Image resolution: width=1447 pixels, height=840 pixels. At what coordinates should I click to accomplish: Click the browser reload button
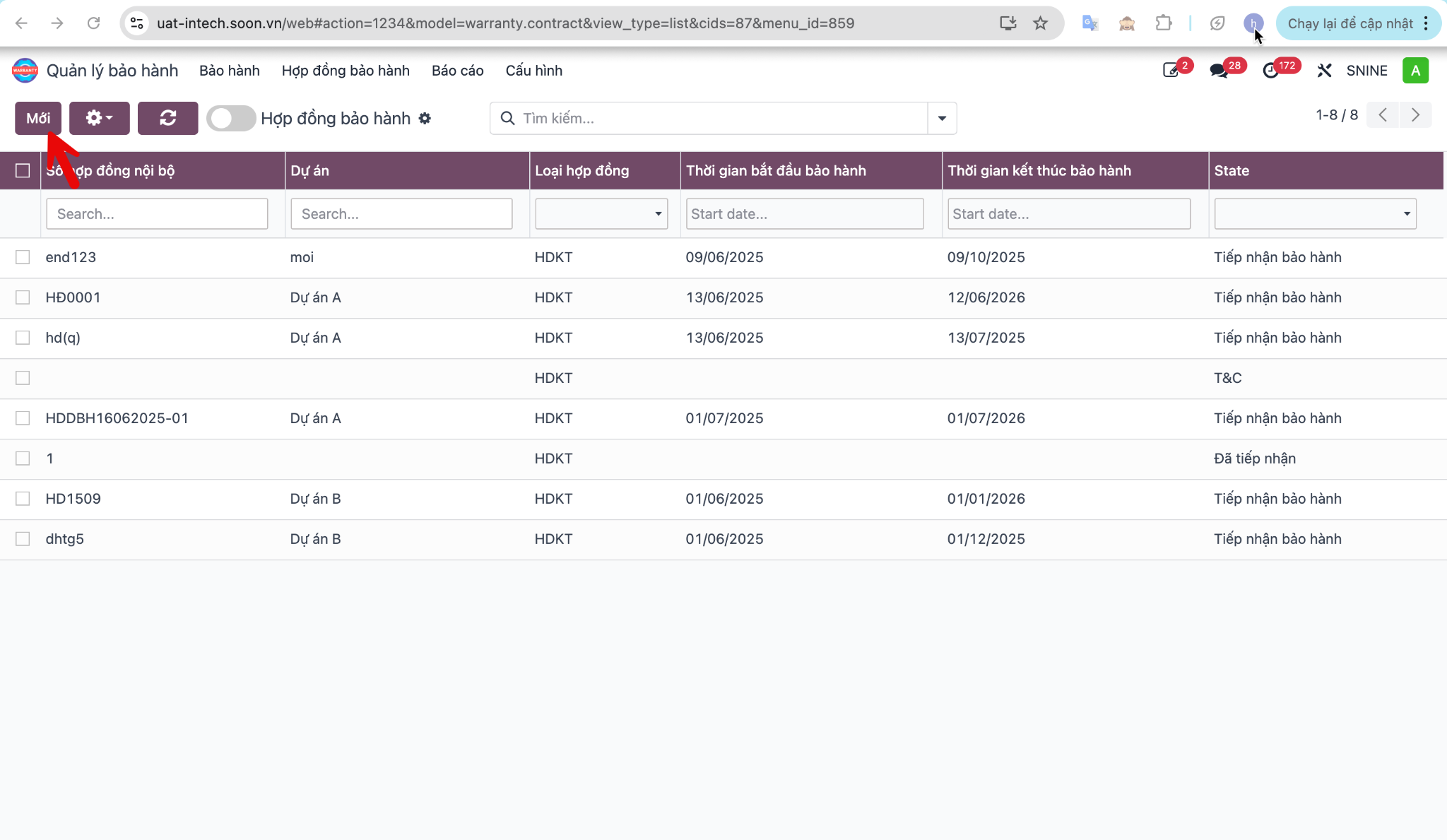(x=93, y=23)
